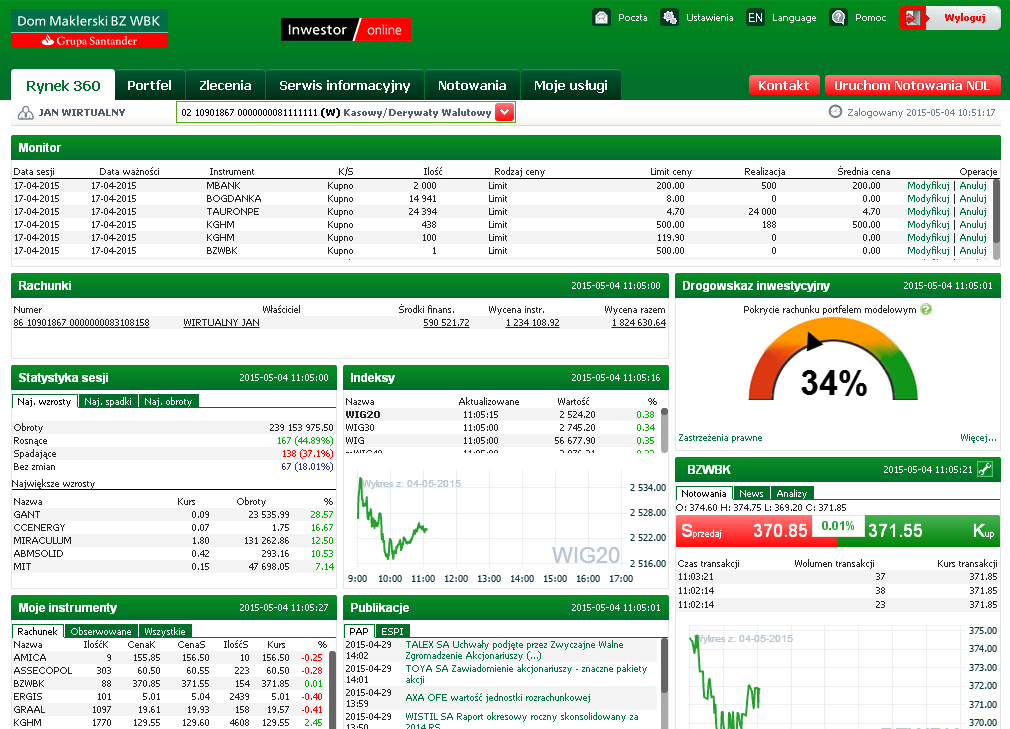Open the Poczta mail icon
1010x729 pixels.
click(x=601, y=17)
